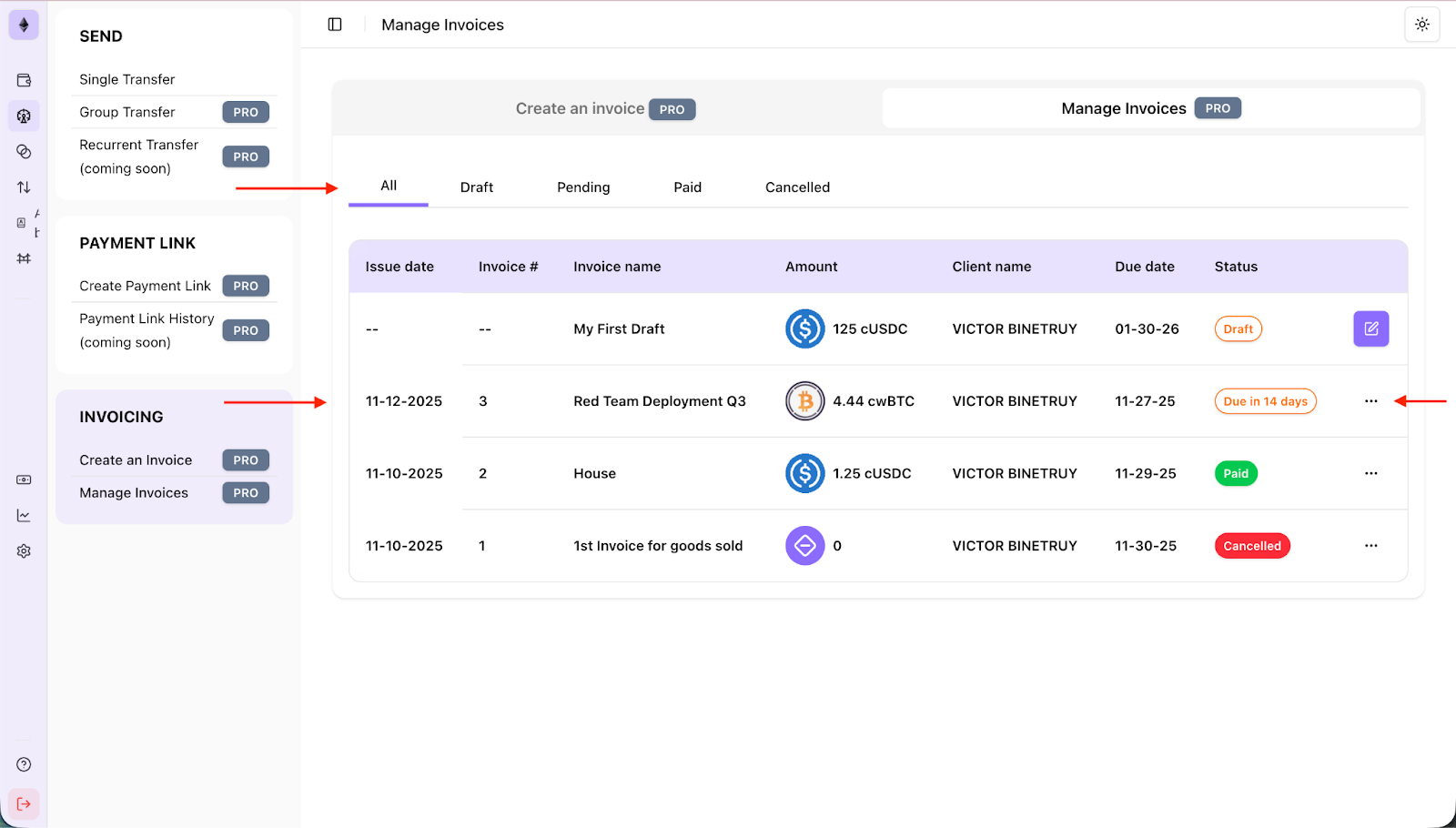The height and width of the screenshot is (828, 1456).
Task: Select the Cancelled filter tab
Action: pos(798,187)
